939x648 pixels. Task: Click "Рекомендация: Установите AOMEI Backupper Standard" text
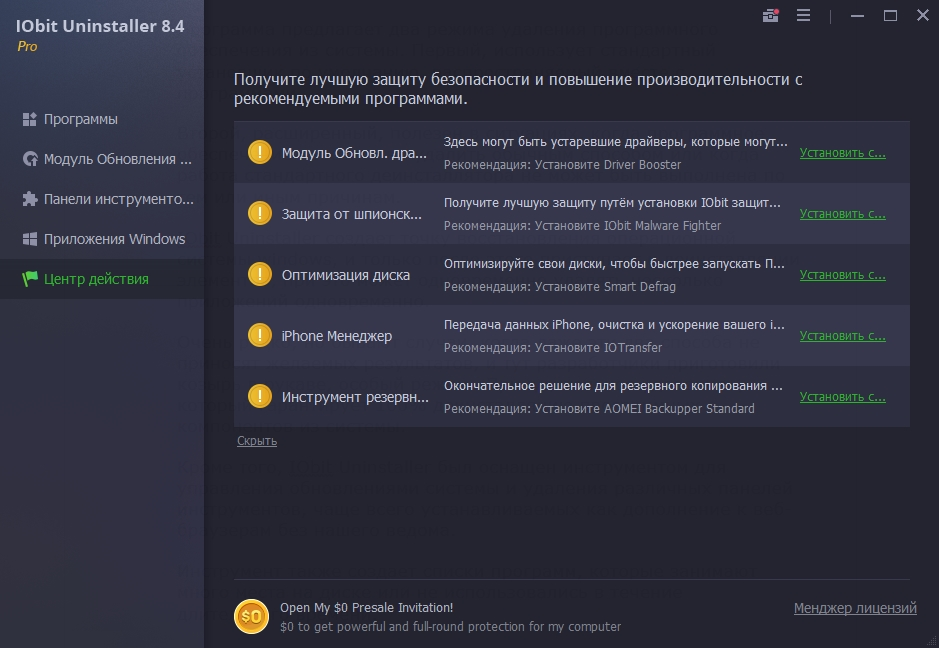tap(599, 409)
